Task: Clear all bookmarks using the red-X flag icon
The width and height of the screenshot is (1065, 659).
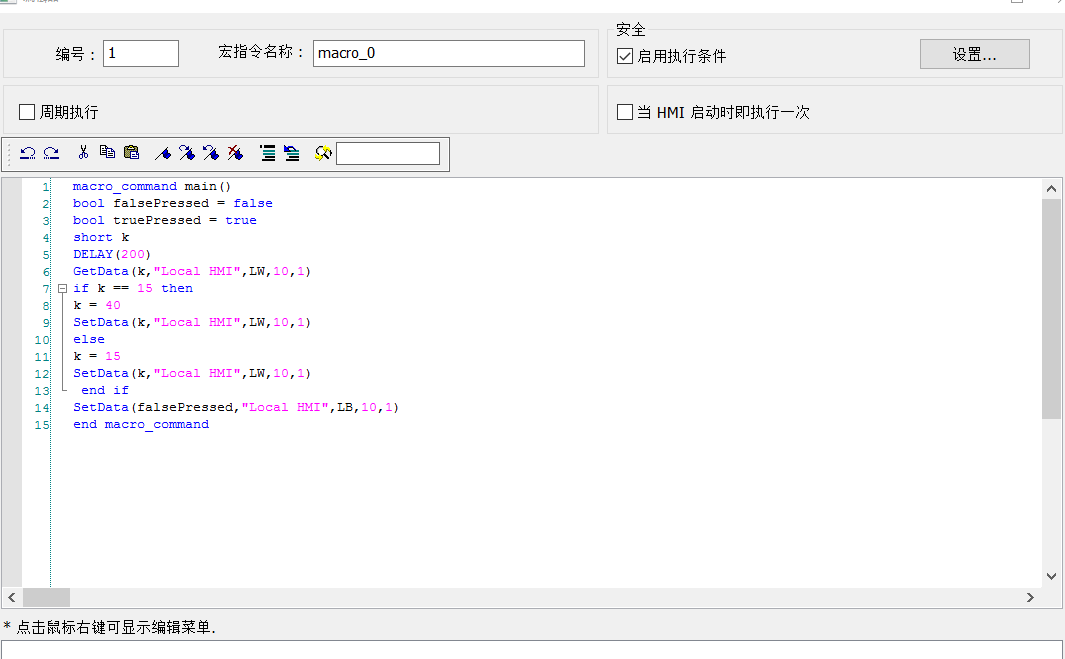Action: point(235,153)
